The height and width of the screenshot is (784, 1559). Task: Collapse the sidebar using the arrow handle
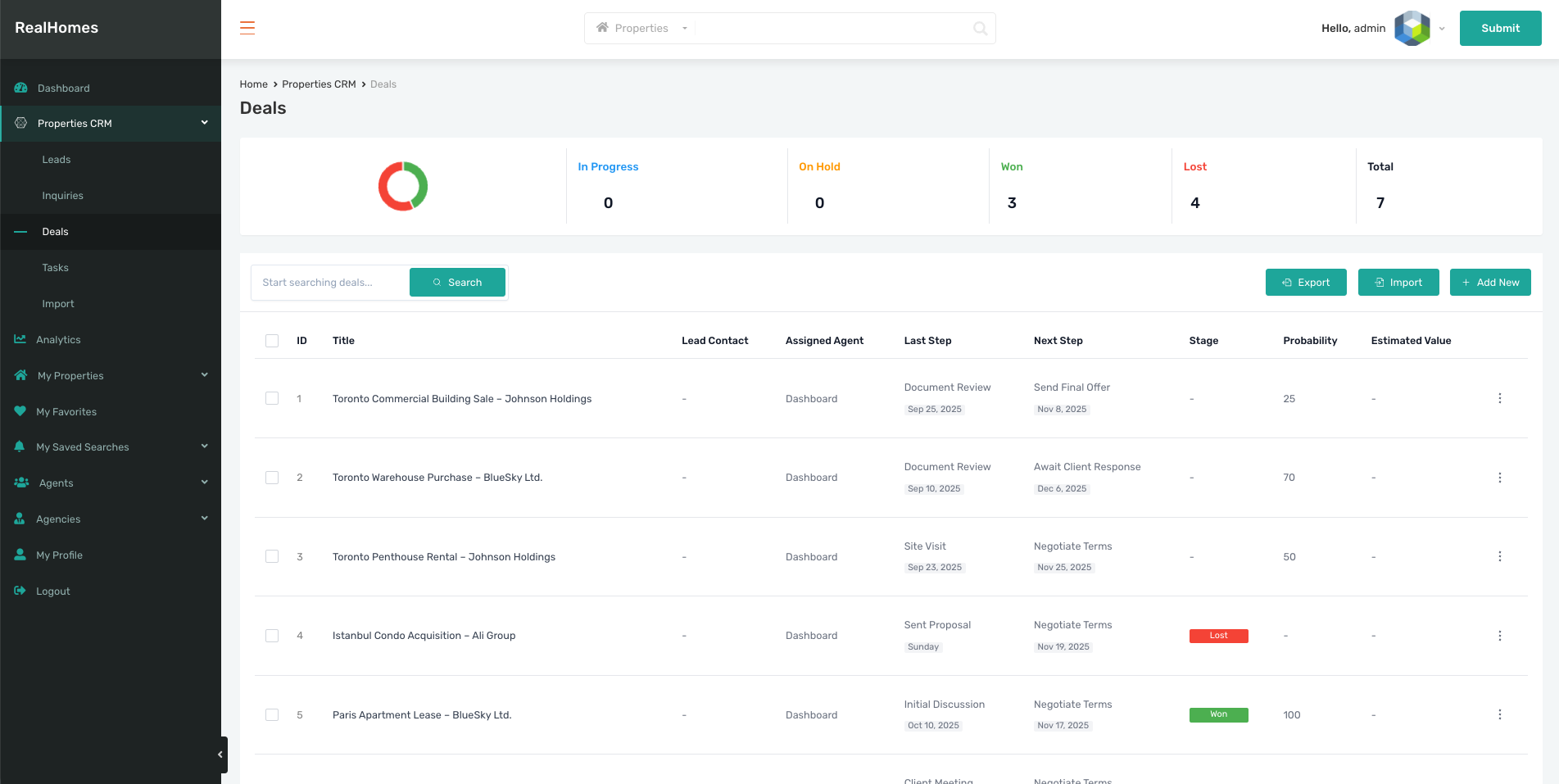coord(220,755)
